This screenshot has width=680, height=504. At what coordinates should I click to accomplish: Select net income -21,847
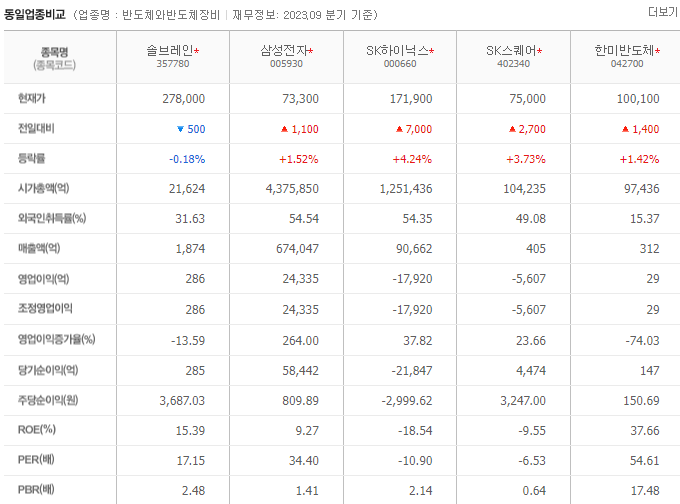[412, 371]
